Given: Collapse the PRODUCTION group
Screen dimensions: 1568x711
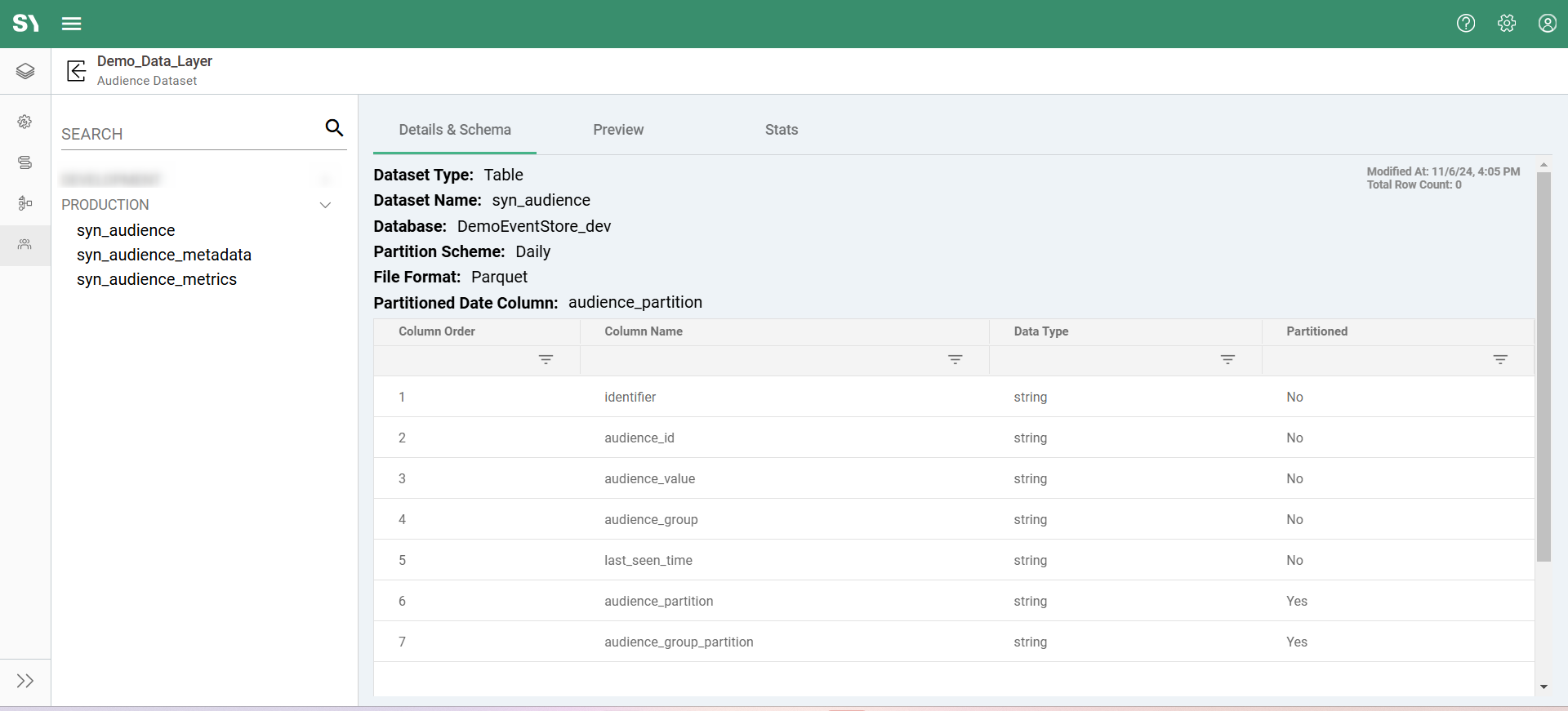Looking at the screenshot, I should (x=325, y=205).
